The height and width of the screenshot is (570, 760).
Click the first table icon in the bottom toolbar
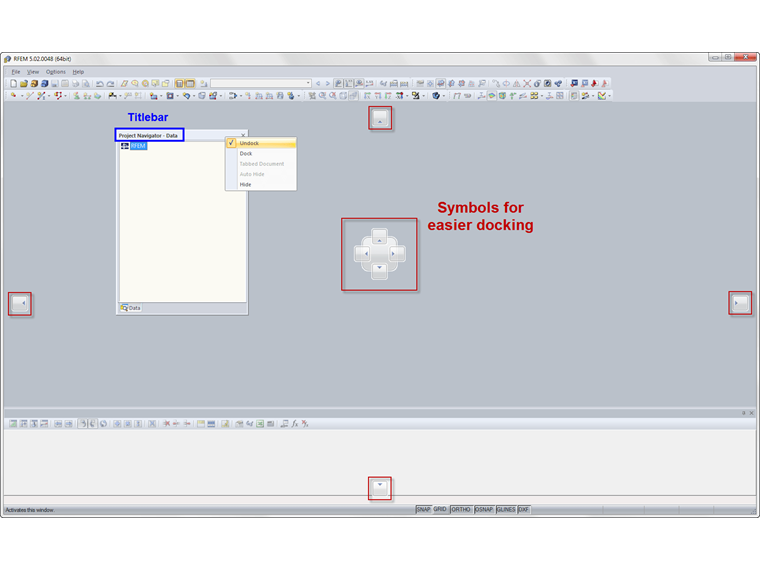point(13,424)
